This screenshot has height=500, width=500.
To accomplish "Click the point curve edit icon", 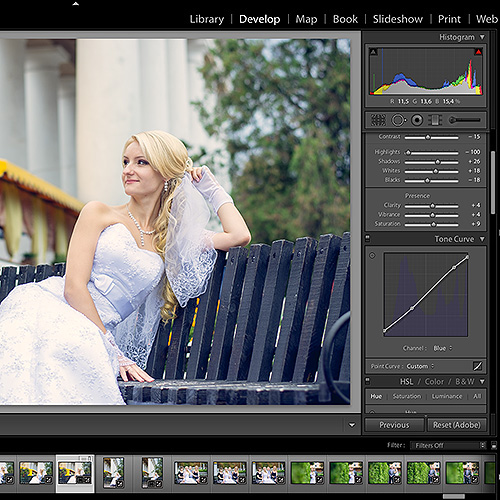I will (478, 366).
